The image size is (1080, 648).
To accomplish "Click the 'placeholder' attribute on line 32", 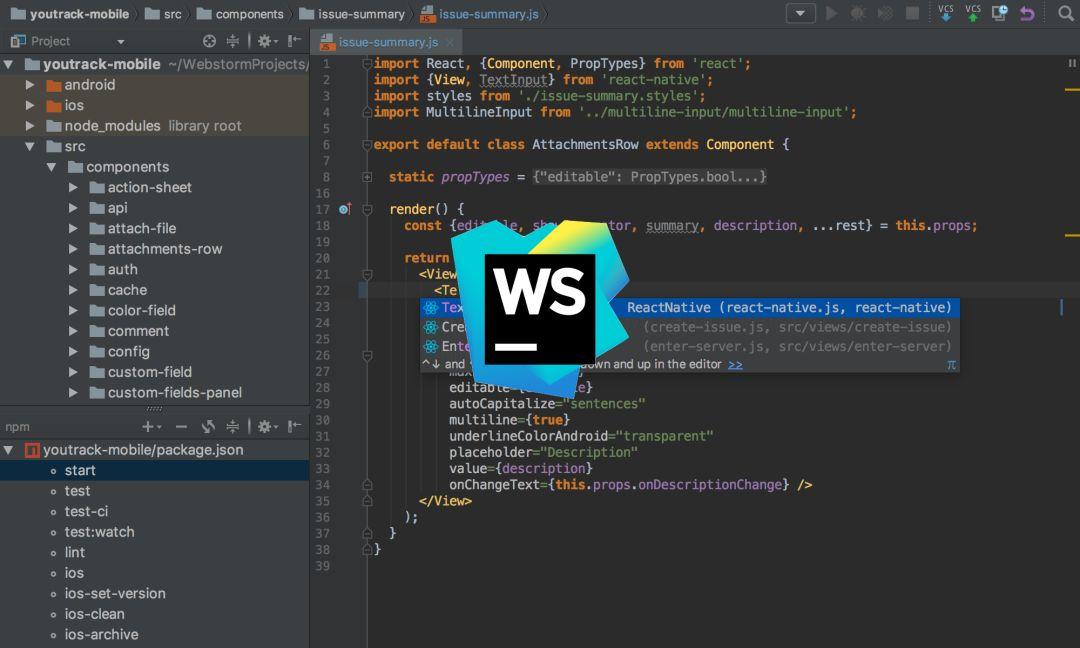I will [x=491, y=452].
